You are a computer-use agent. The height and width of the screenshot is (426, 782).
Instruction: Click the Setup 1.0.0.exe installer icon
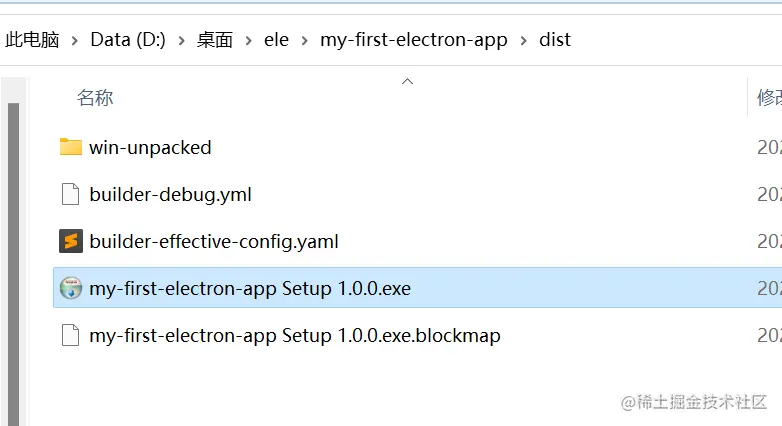click(70, 288)
